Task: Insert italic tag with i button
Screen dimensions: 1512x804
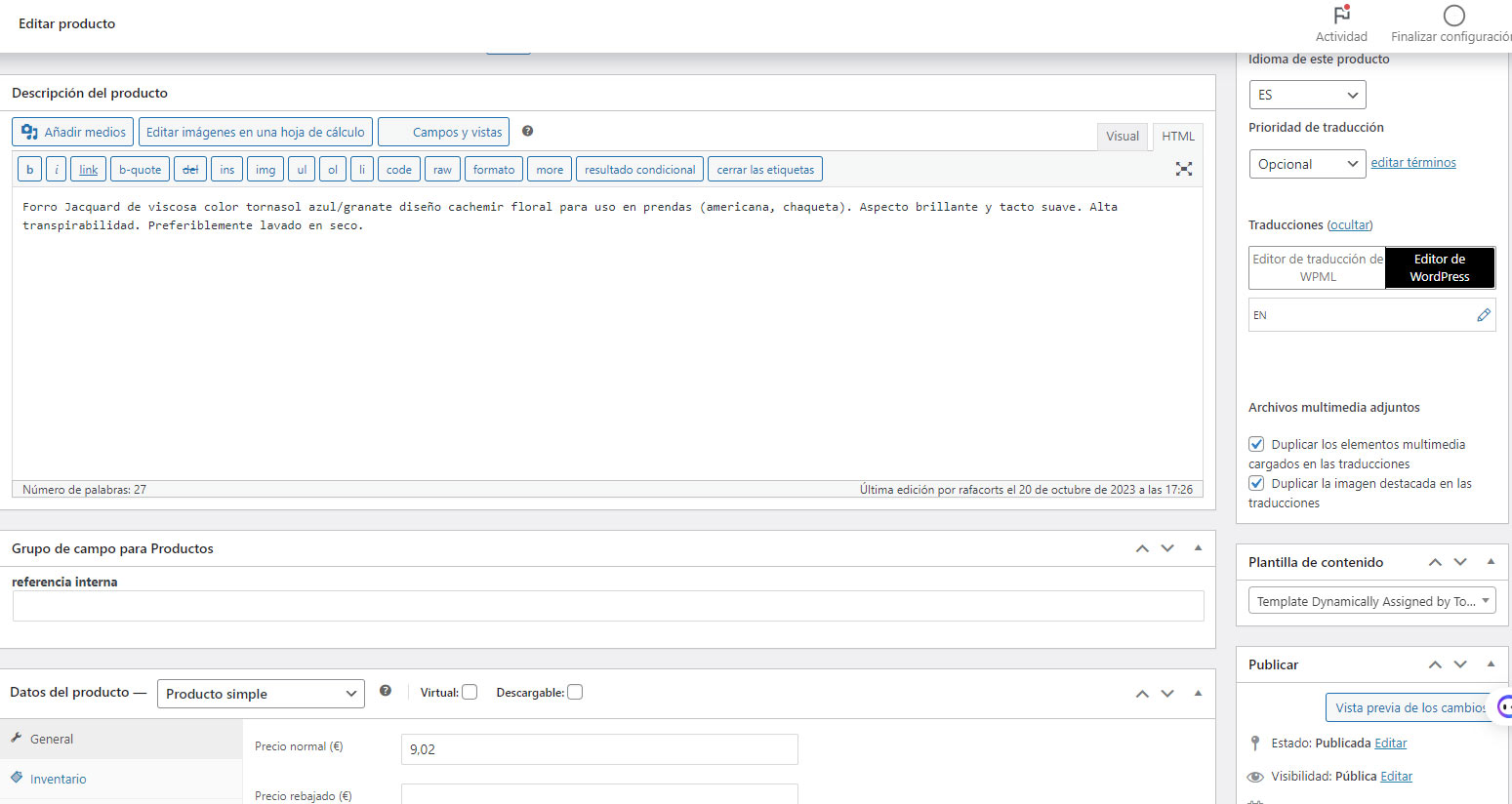Action: [x=57, y=170]
